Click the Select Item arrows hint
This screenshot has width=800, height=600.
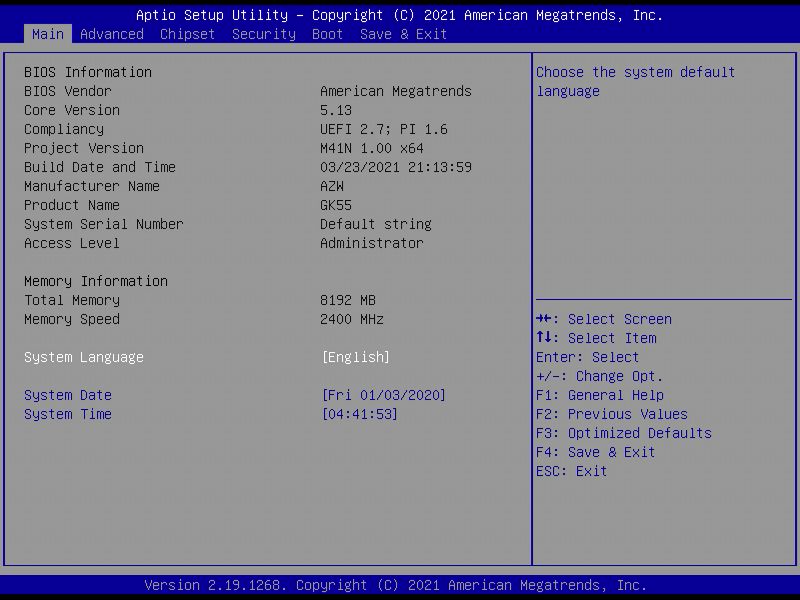[596, 338]
